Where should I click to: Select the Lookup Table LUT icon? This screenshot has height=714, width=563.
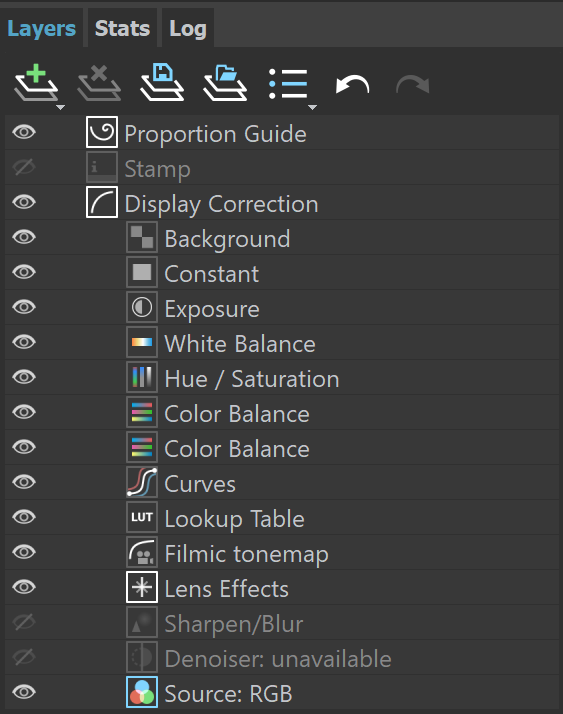click(142, 517)
